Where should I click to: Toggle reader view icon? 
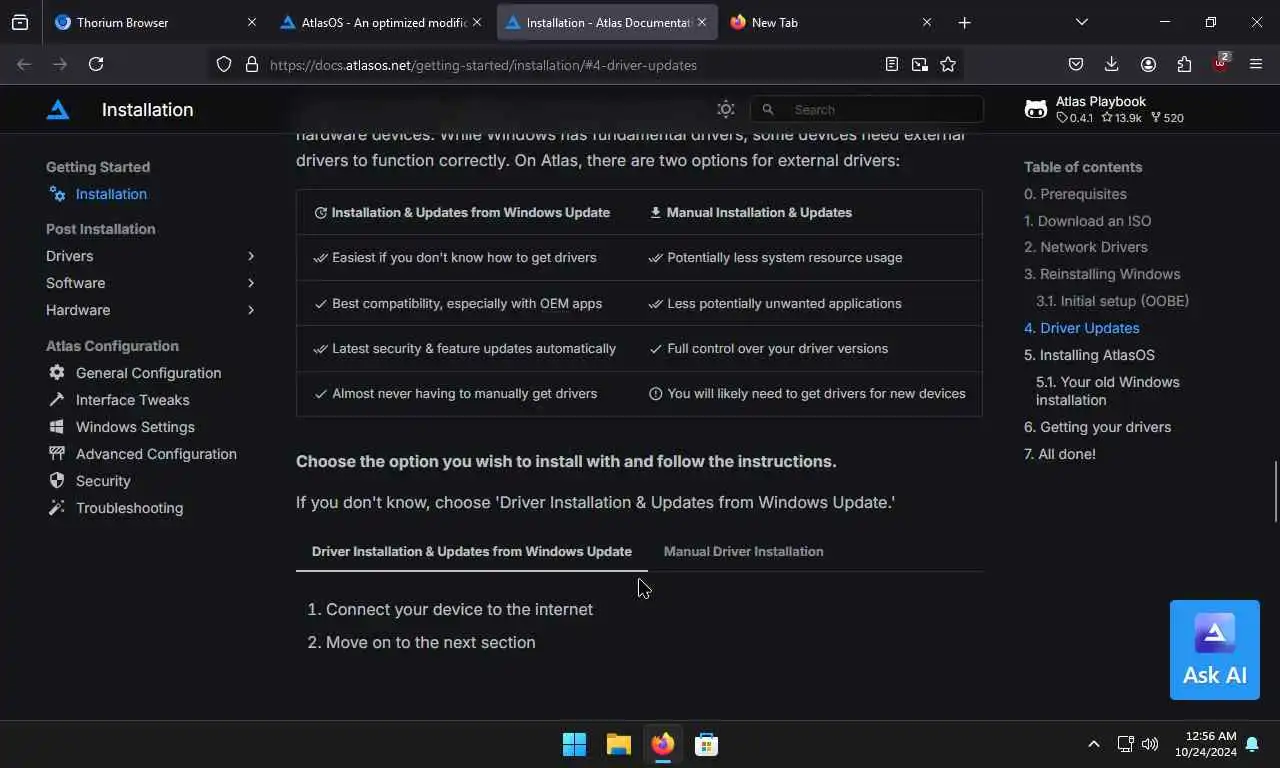click(892, 64)
